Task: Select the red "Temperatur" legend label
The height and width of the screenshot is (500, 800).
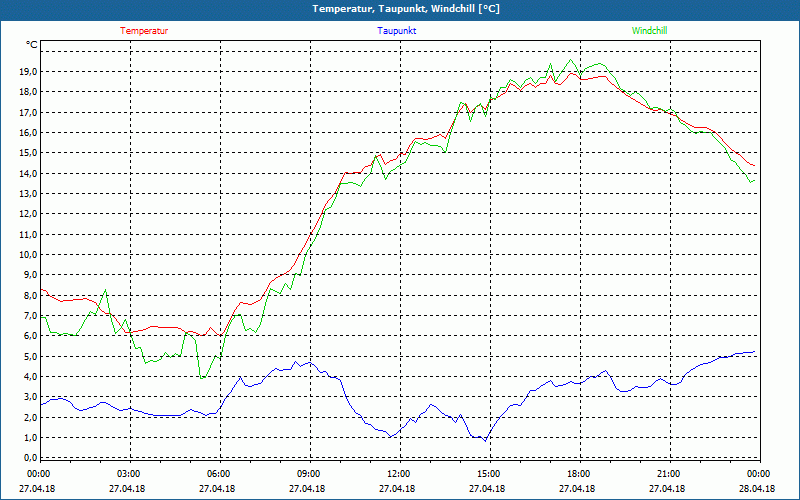Action: point(144,31)
